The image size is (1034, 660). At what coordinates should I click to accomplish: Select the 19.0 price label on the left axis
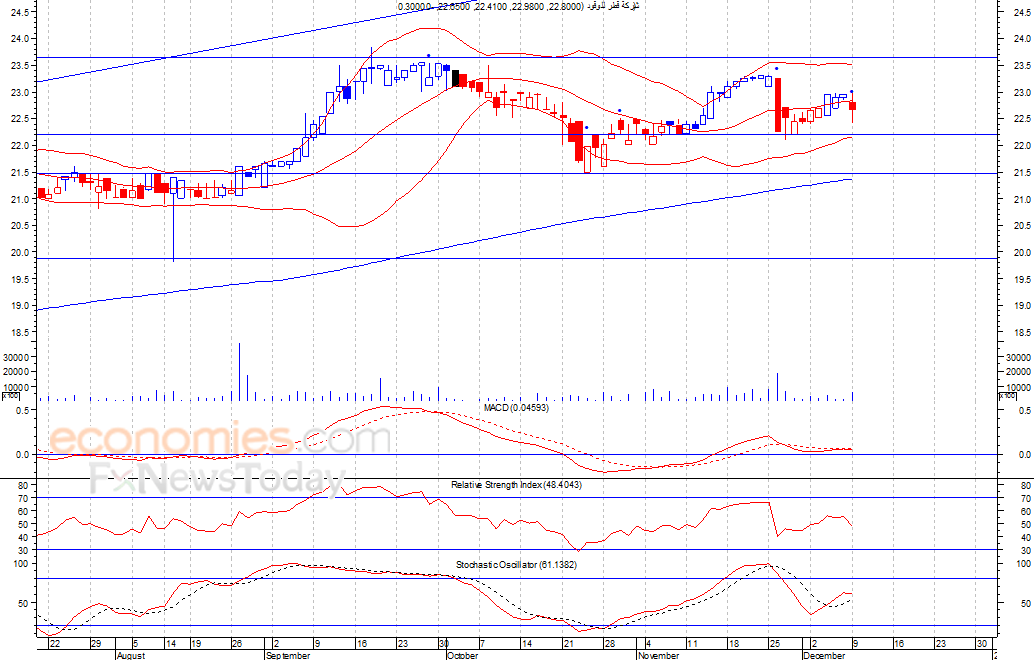point(20,306)
